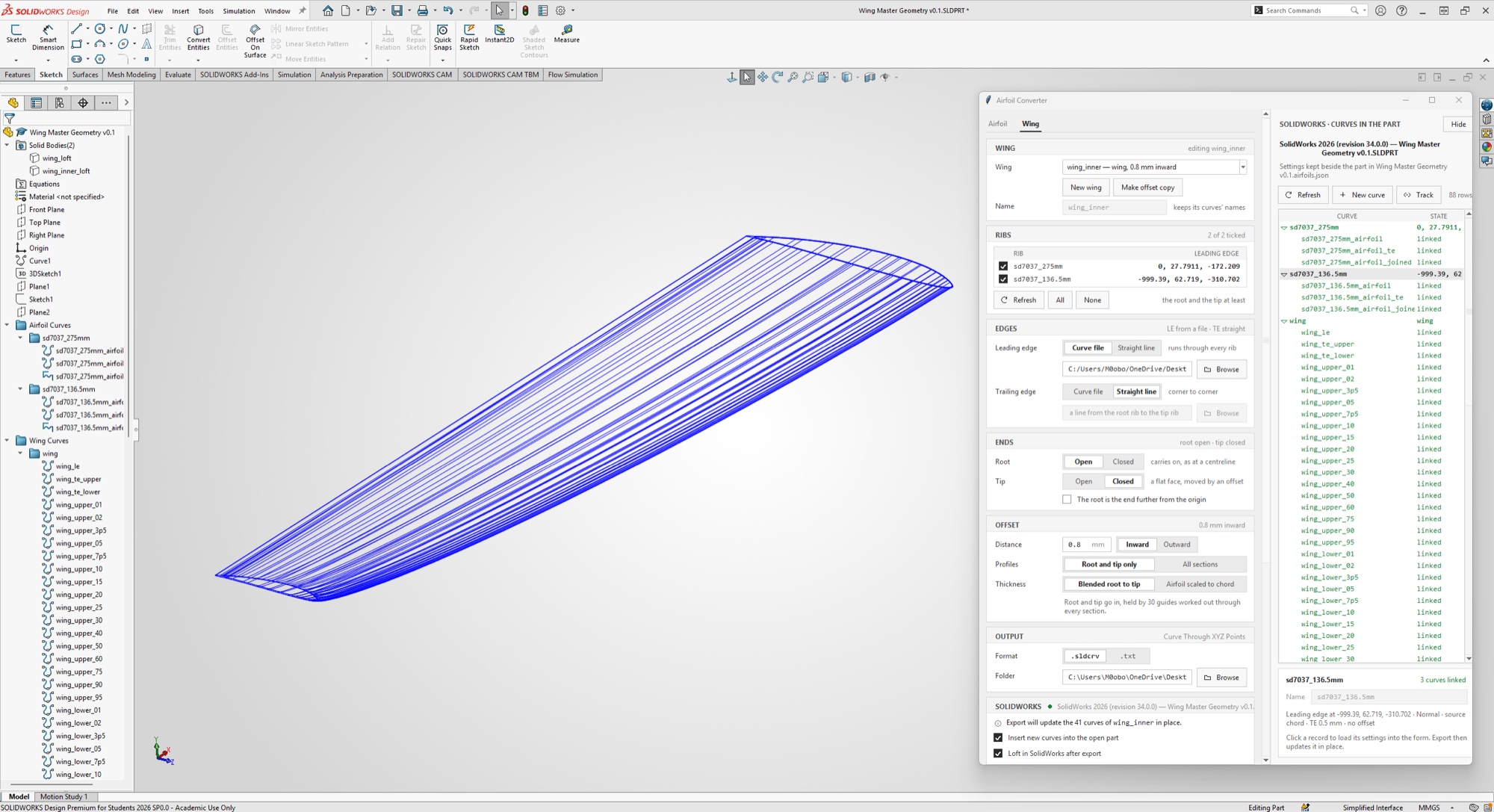This screenshot has height=812, width=1494.
Task: Select the Smart Dimension tool
Action: (x=48, y=37)
